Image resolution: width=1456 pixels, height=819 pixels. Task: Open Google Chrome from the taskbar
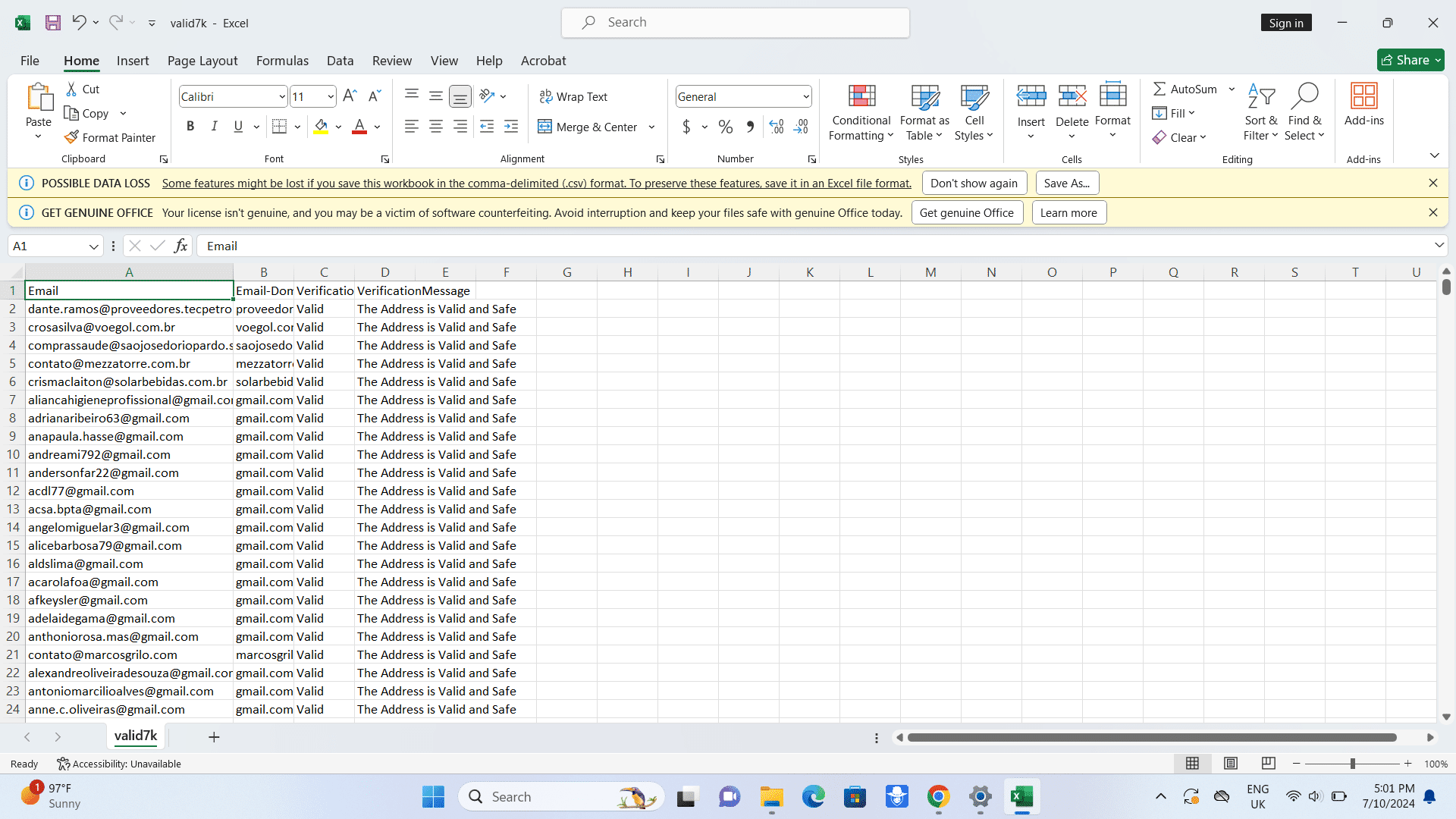click(938, 797)
